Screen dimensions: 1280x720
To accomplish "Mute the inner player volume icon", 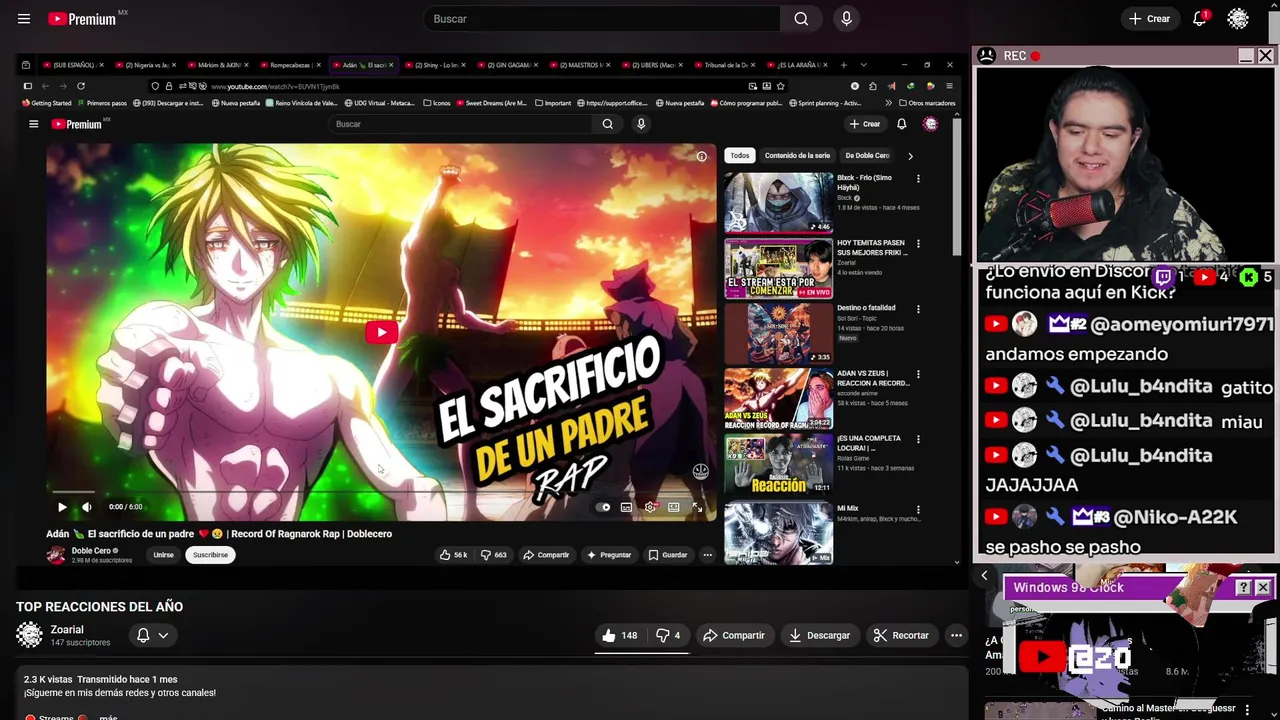I will click(86, 507).
